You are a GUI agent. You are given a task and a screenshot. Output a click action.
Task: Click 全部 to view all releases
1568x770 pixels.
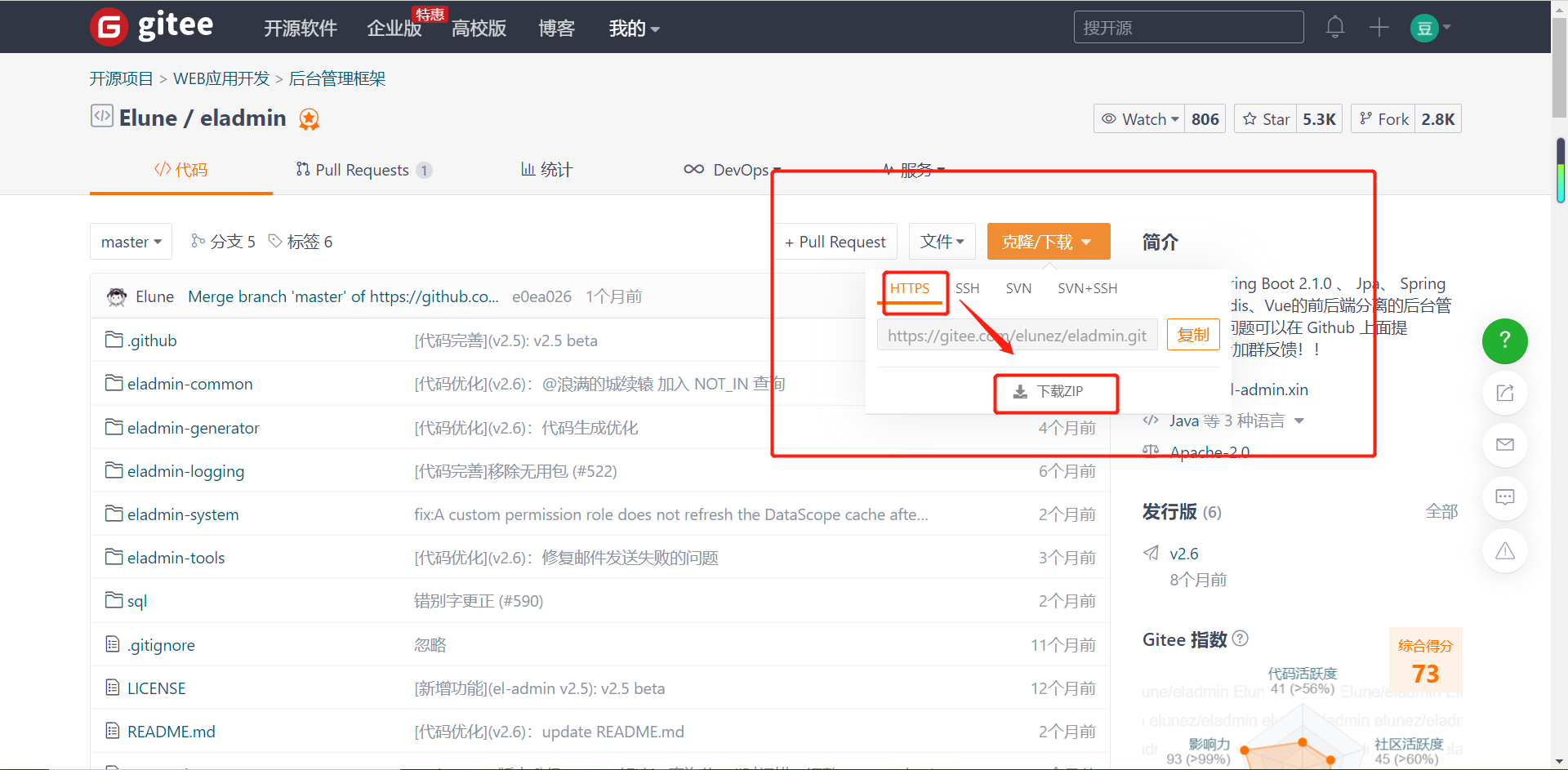(x=1441, y=512)
